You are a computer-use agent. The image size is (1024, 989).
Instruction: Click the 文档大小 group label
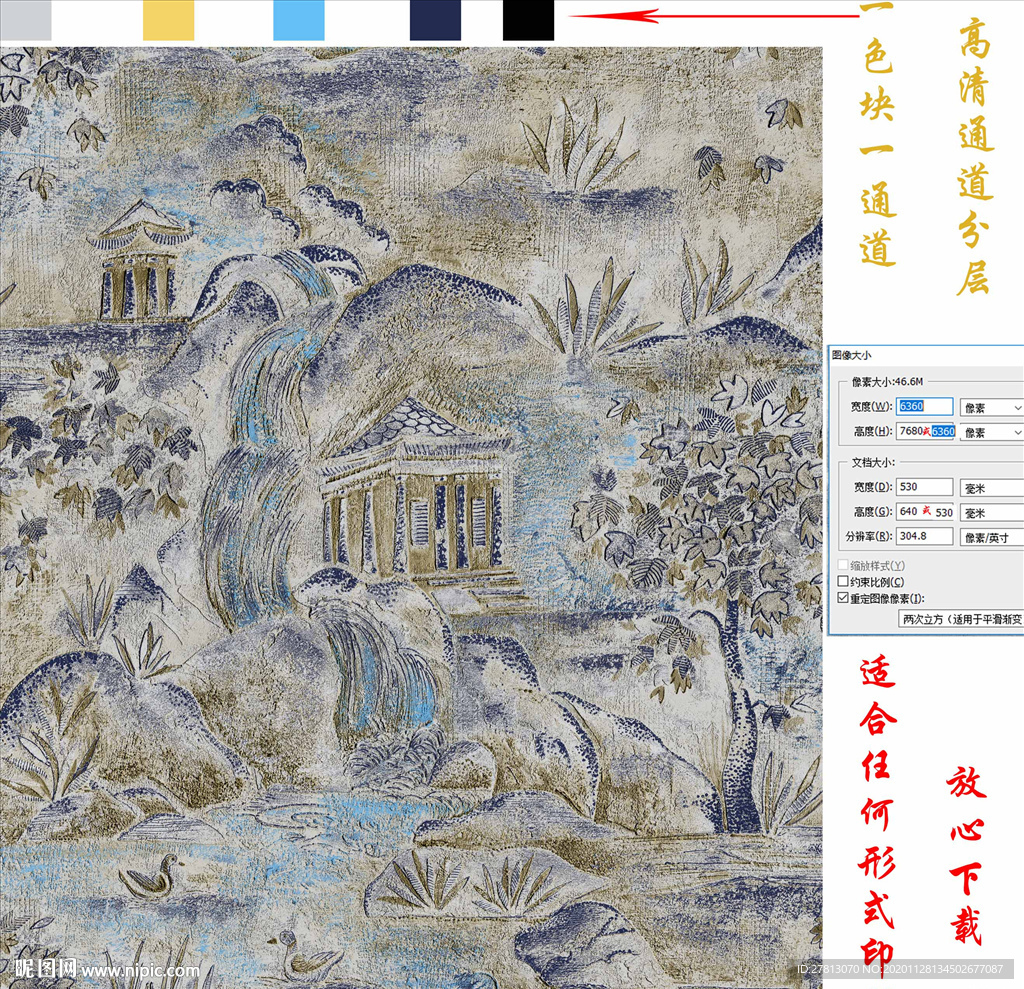pyautogui.click(x=872, y=462)
